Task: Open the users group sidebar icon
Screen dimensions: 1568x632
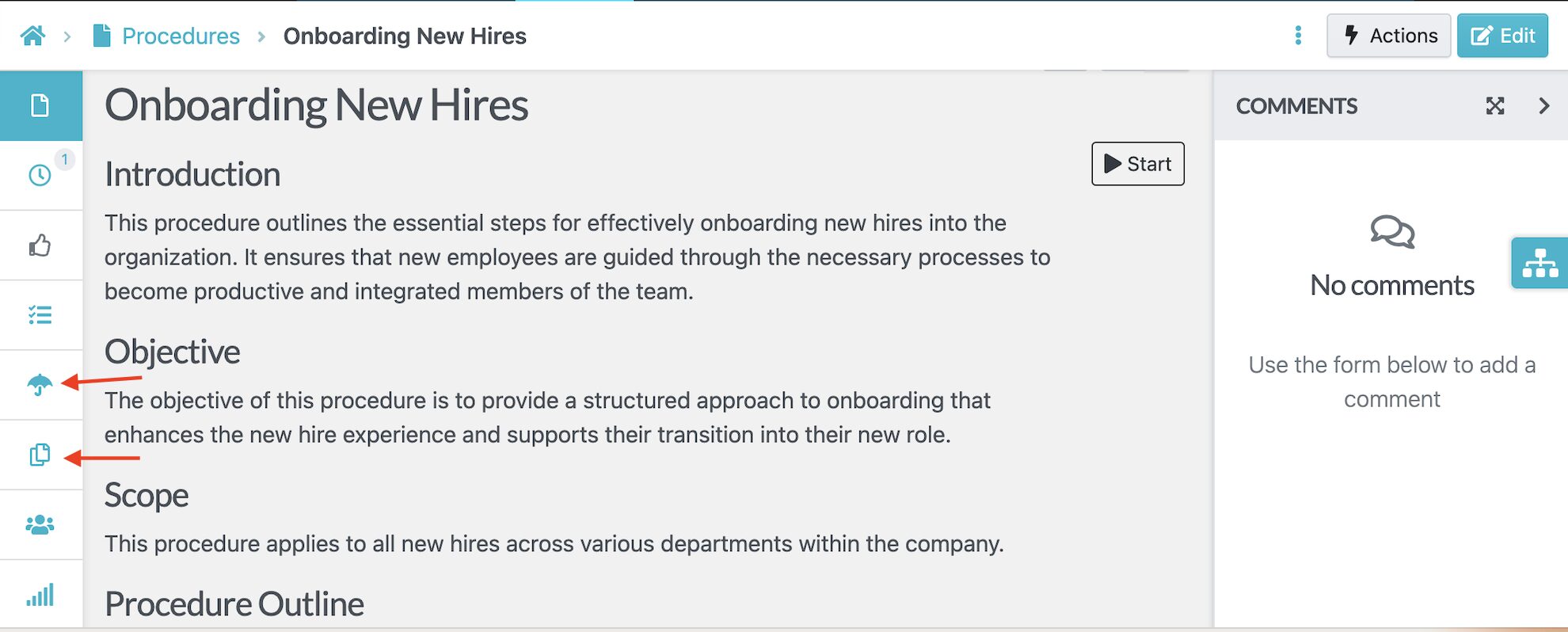Action: pyautogui.click(x=40, y=524)
